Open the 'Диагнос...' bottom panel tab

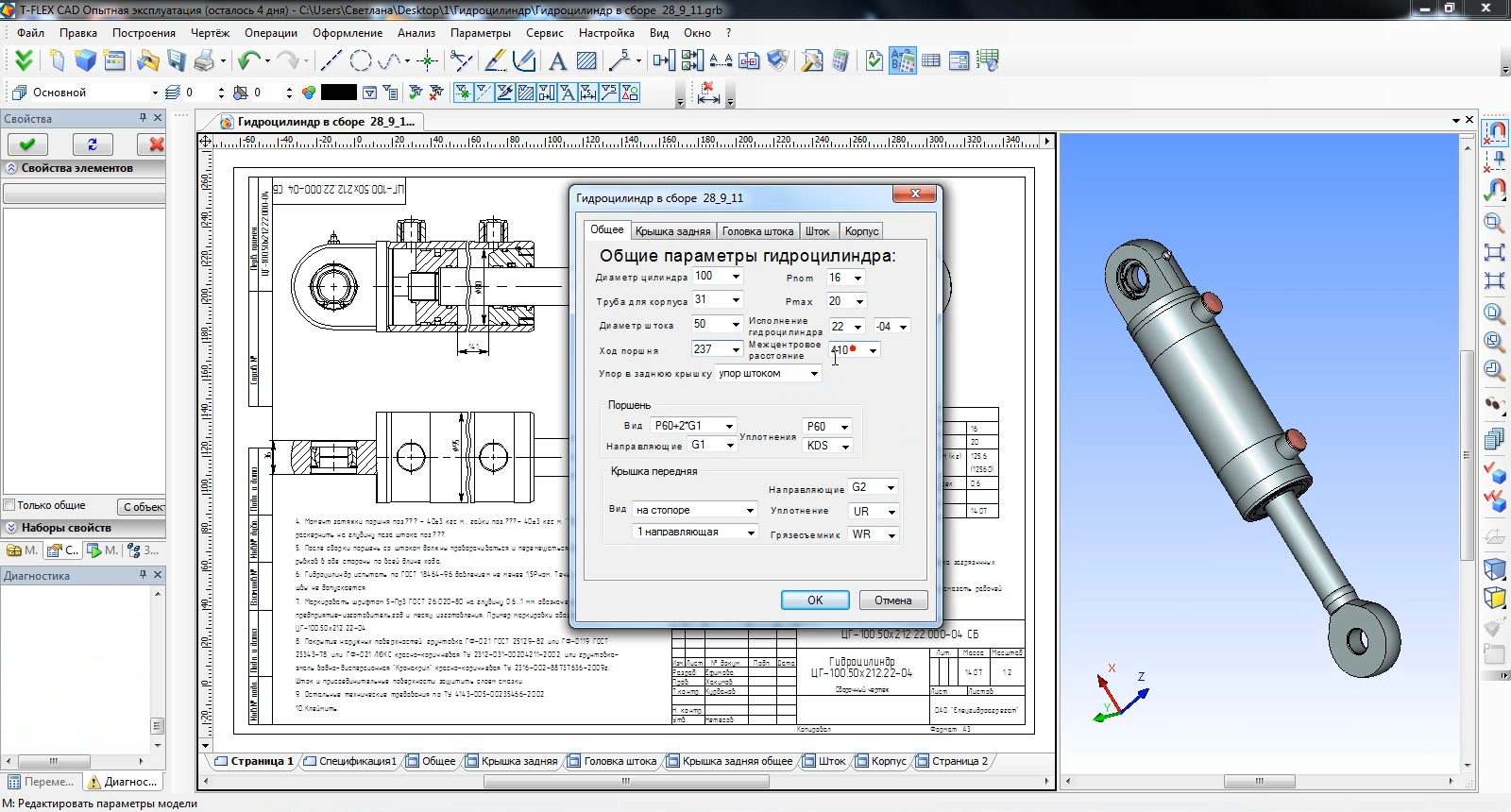tap(122, 782)
